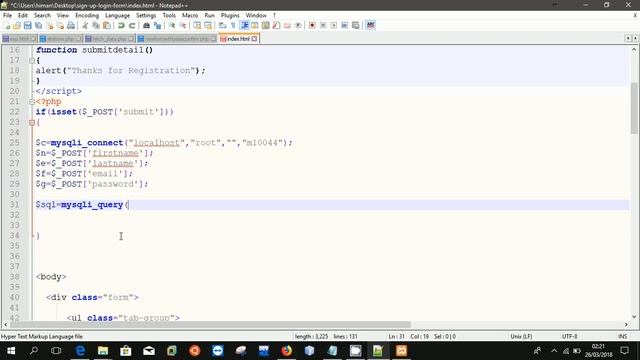Click 'Ln : 31' in the status bar
640x360 pixels.
click(x=396, y=336)
